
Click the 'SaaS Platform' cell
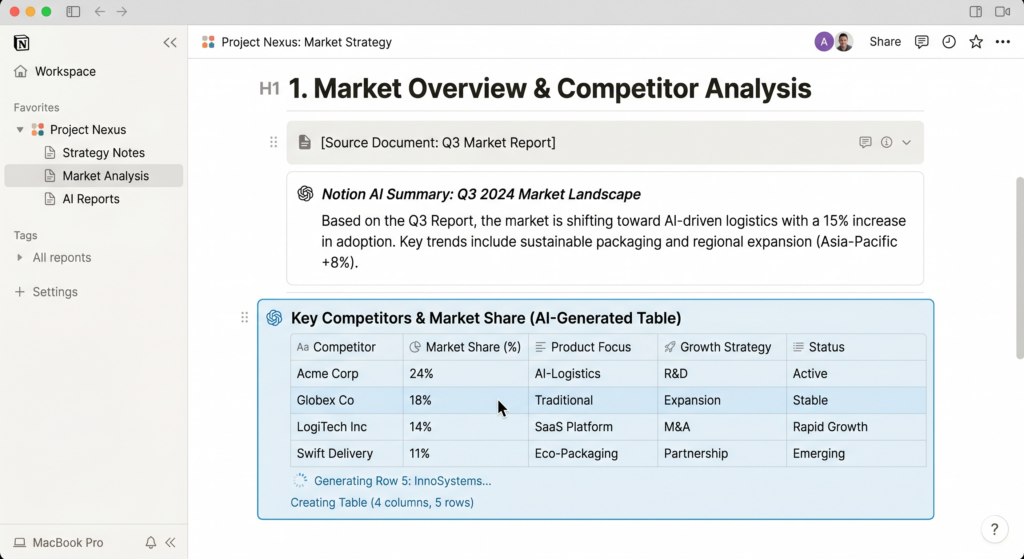(593, 427)
